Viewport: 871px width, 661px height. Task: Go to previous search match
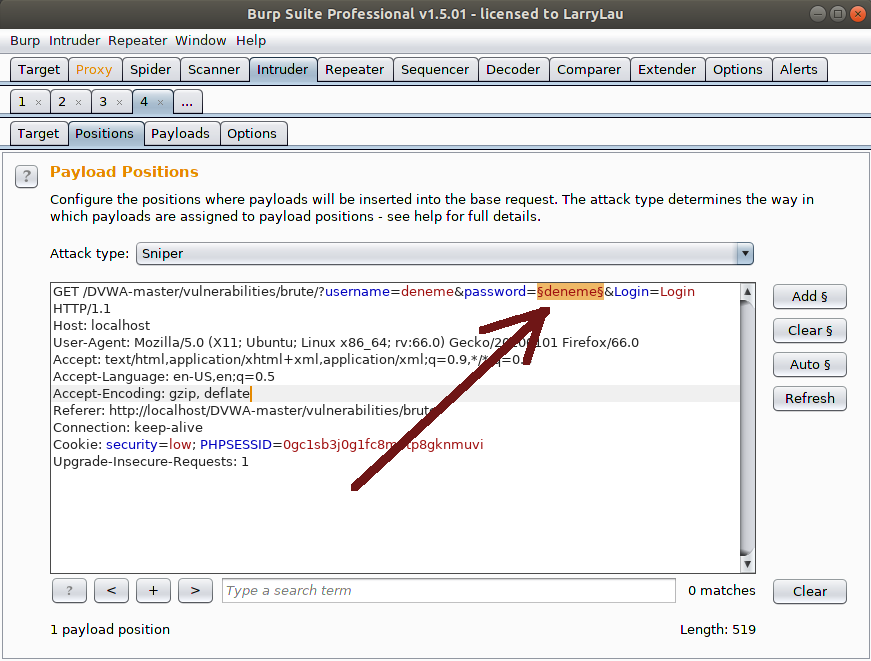[x=111, y=590]
